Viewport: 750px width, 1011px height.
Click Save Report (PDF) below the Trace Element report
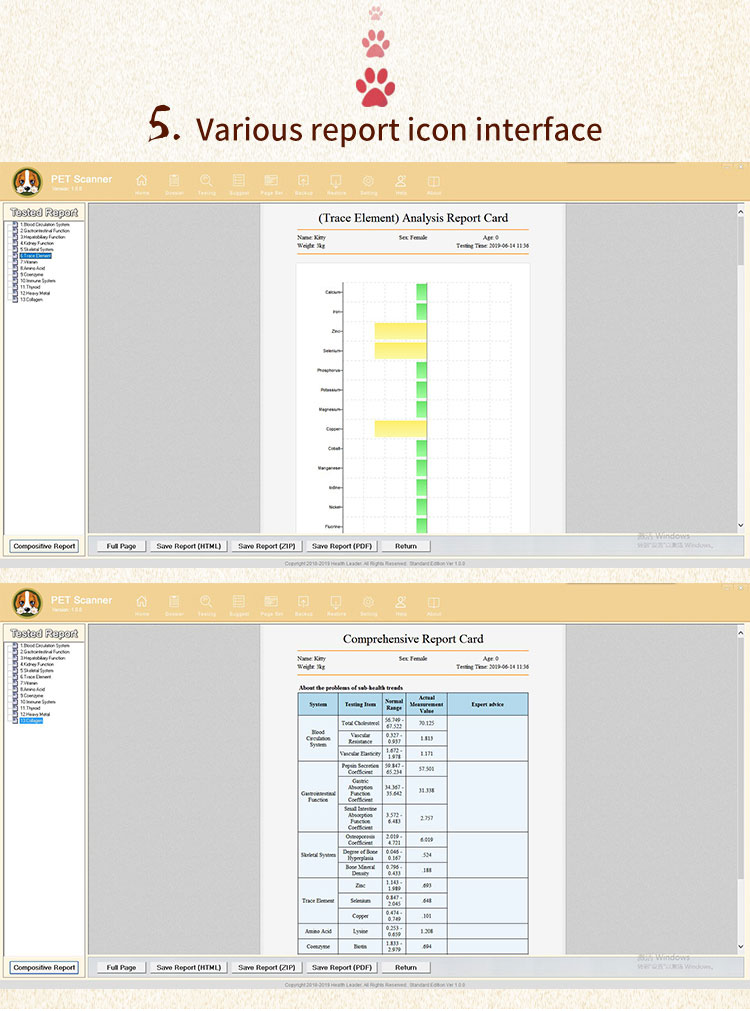coord(342,546)
